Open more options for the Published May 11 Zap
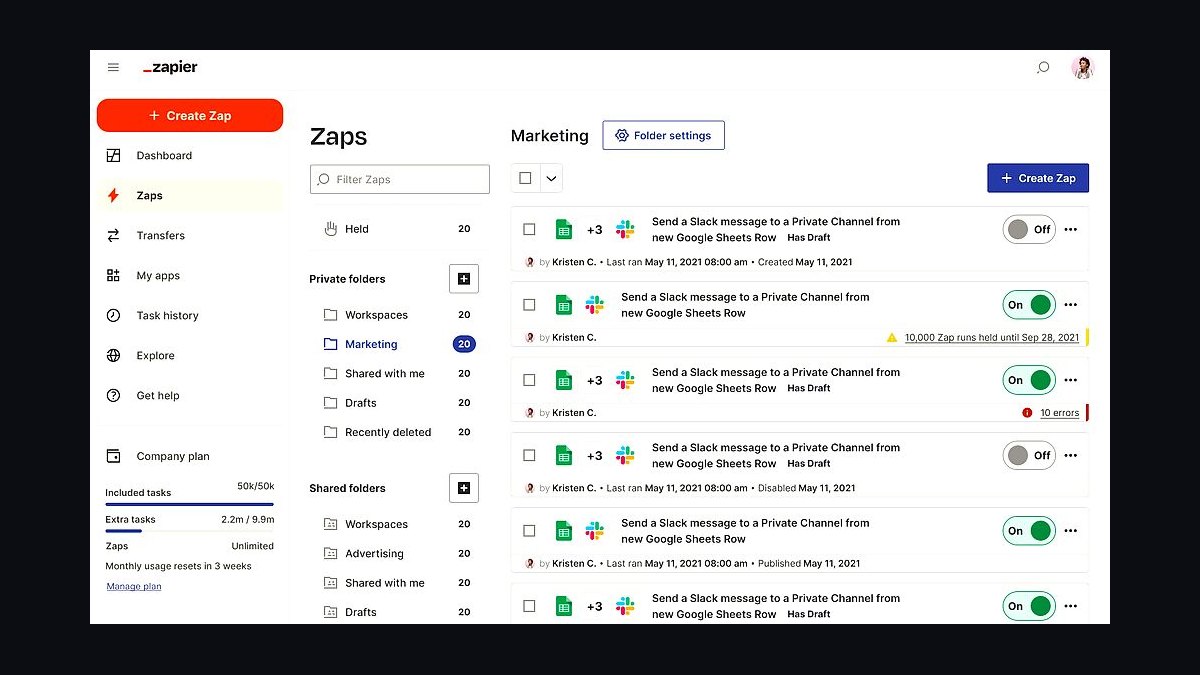The width and height of the screenshot is (1200, 675). pyautogui.click(x=1071, y=530)
